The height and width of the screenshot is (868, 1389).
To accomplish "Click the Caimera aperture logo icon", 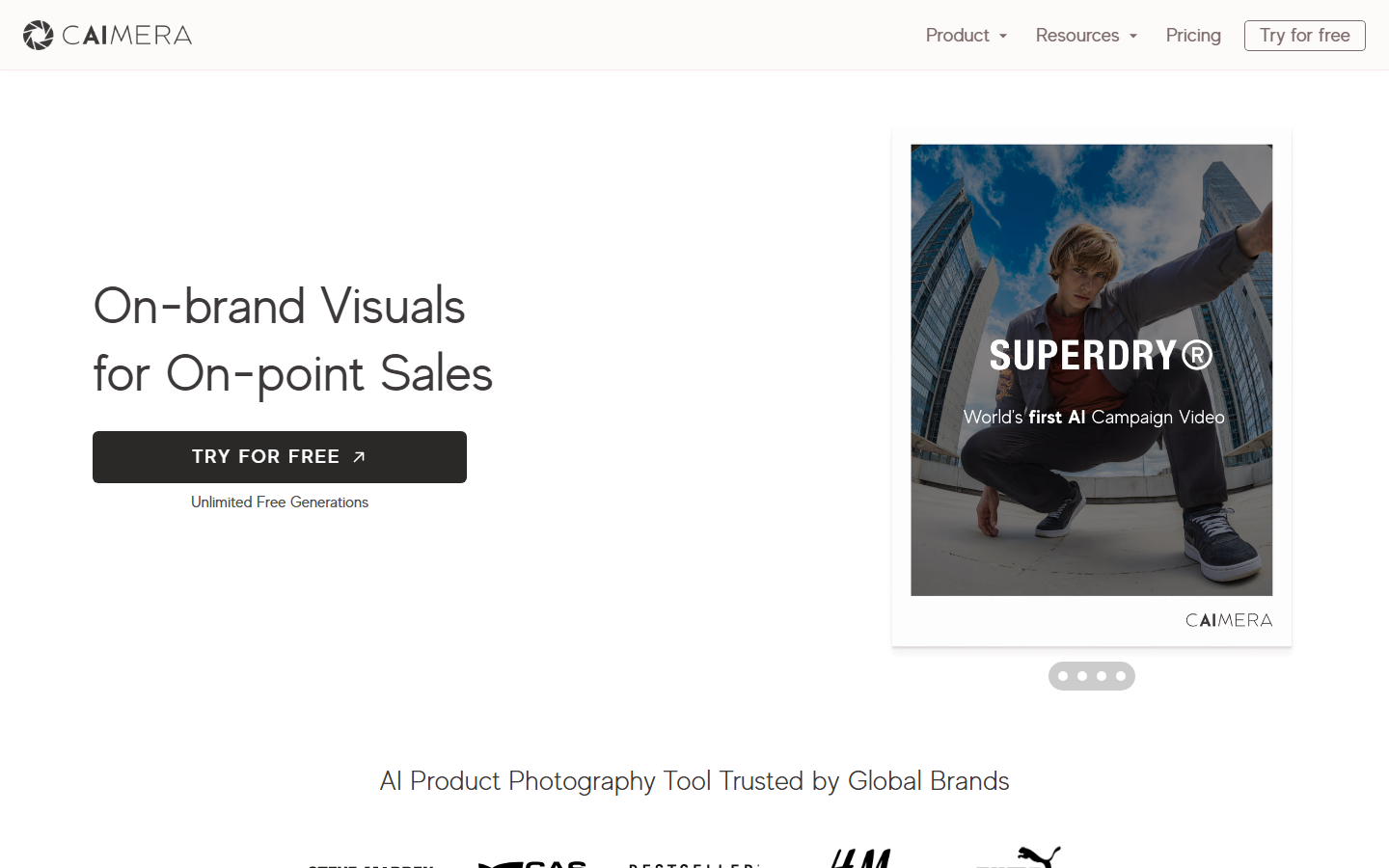I will [38, 36].
